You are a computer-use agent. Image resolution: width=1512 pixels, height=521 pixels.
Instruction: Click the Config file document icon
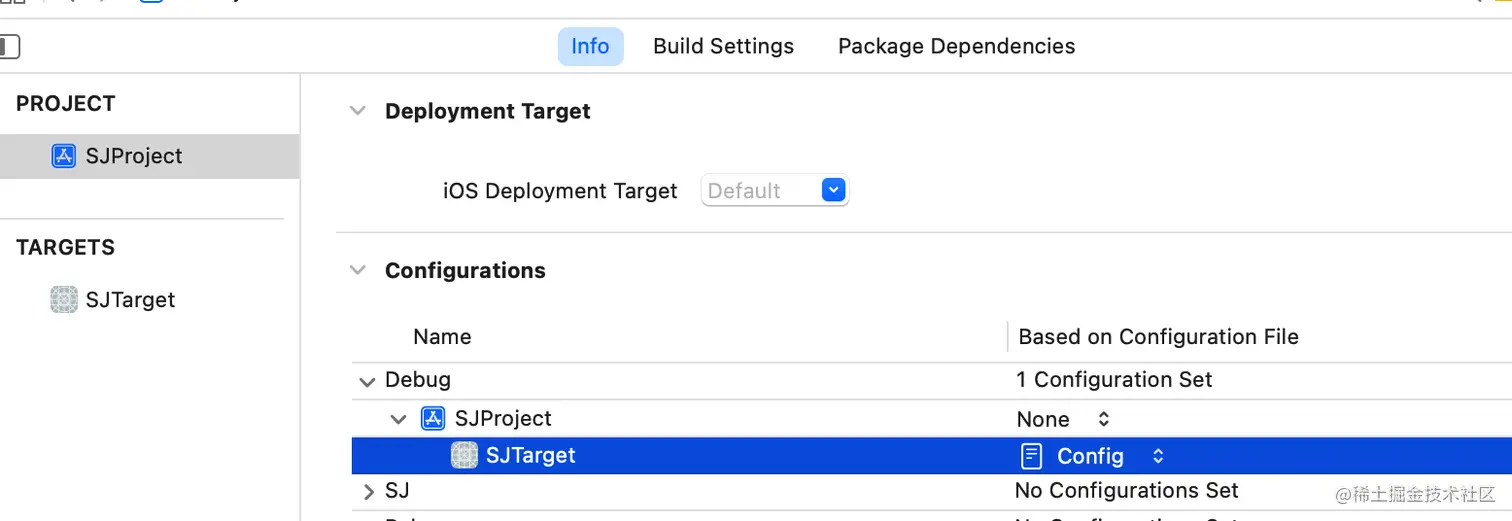1031,456
